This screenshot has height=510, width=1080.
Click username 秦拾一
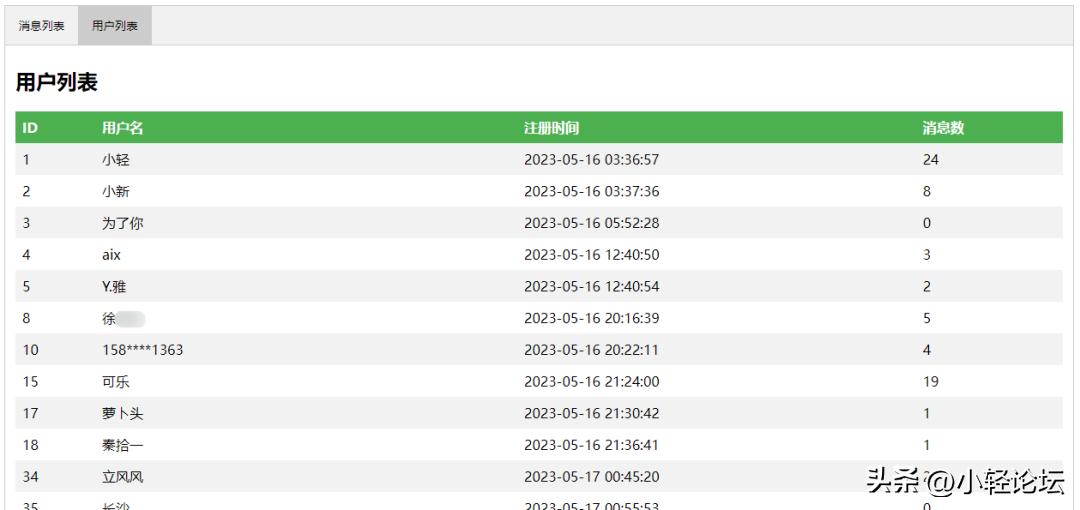click(123, 445)
